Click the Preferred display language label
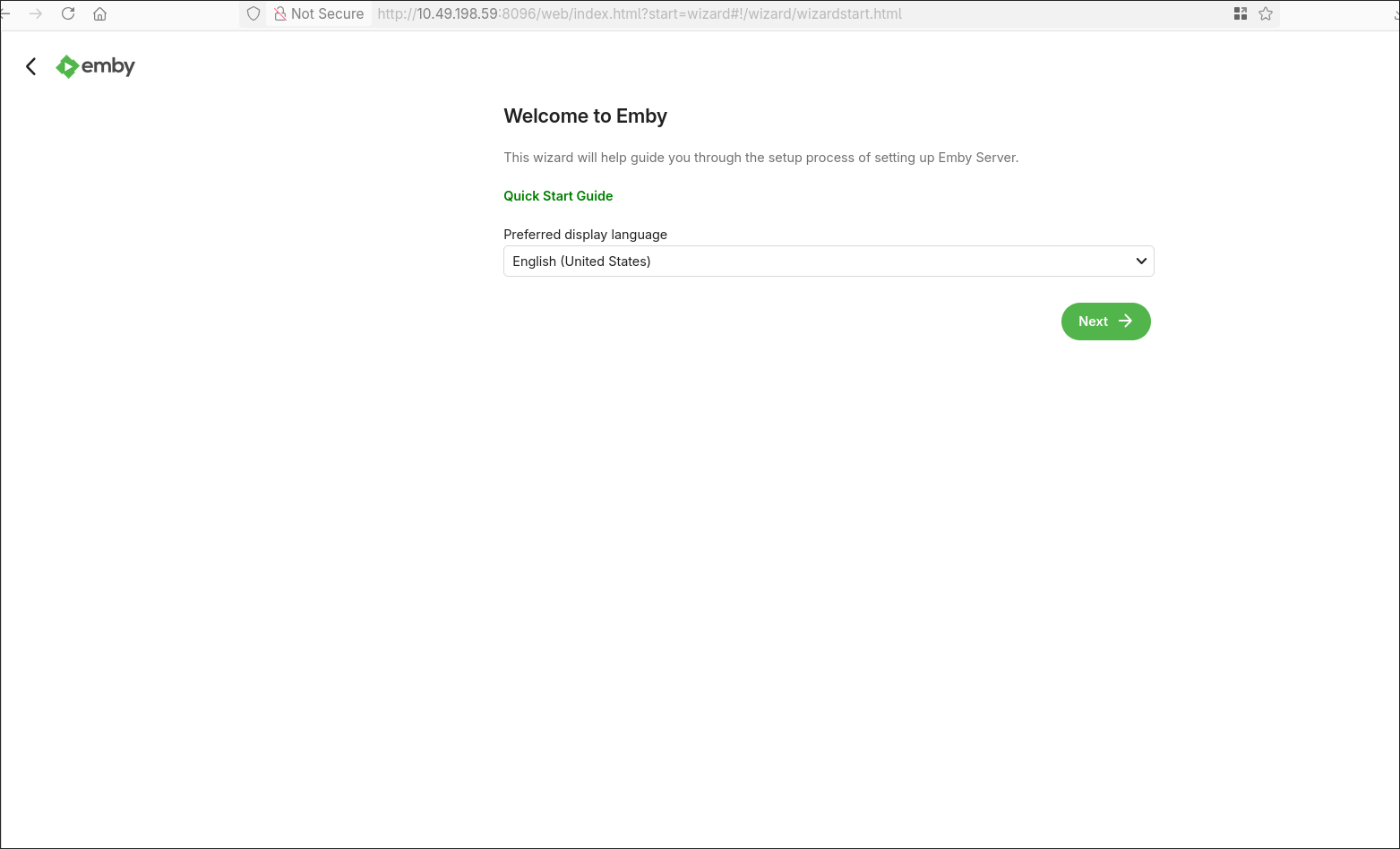This screenshot has height=849, width=1400. pos(585,235)
